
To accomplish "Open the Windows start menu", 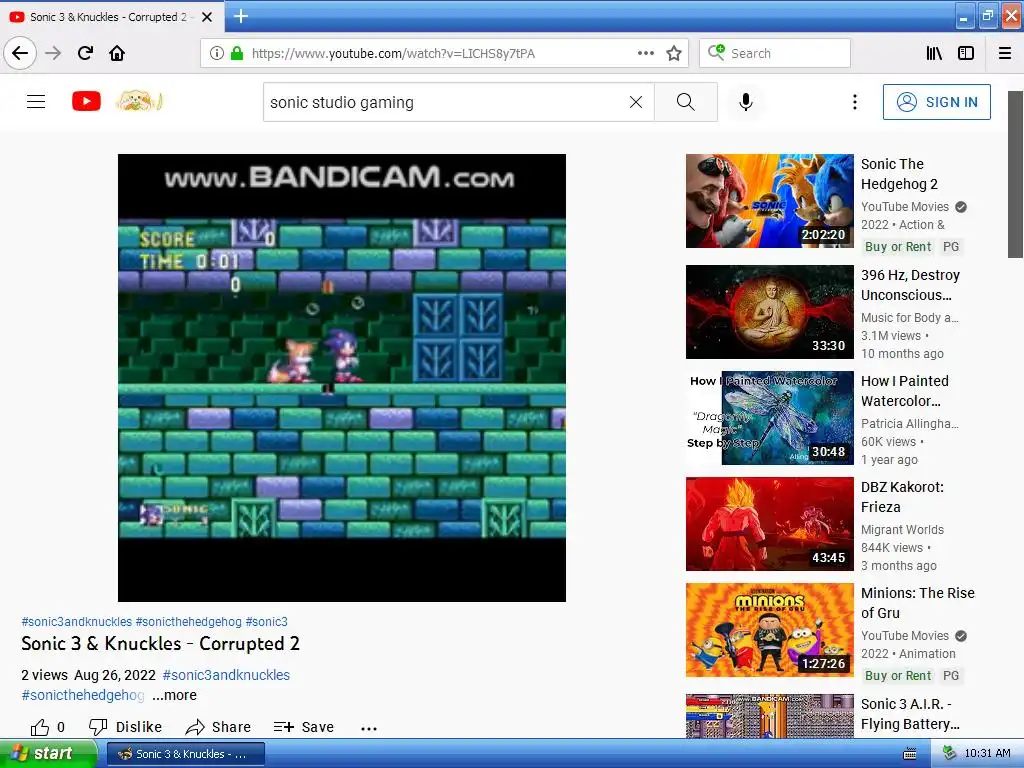I will [x=47, y=754].
